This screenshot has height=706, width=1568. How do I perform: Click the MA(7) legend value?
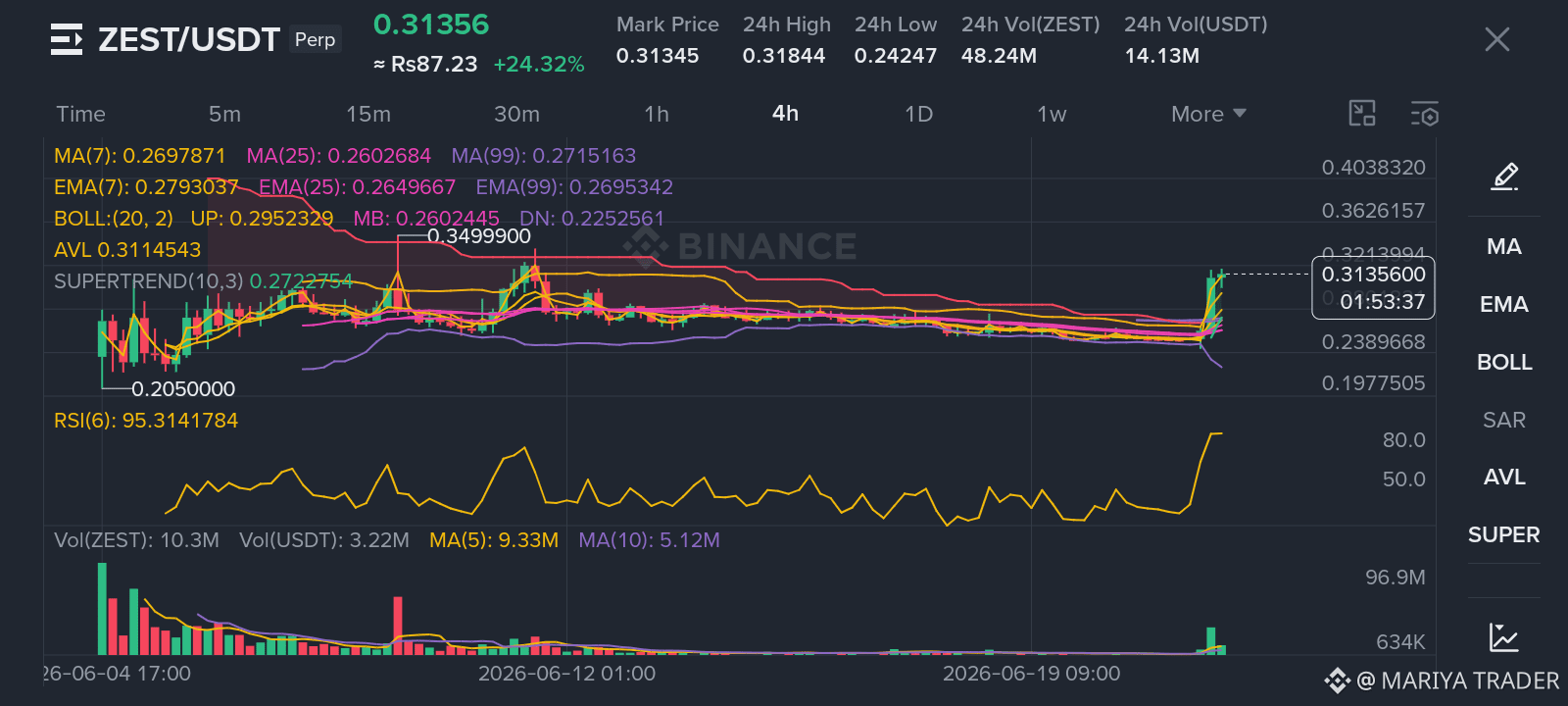coord(140,156)
